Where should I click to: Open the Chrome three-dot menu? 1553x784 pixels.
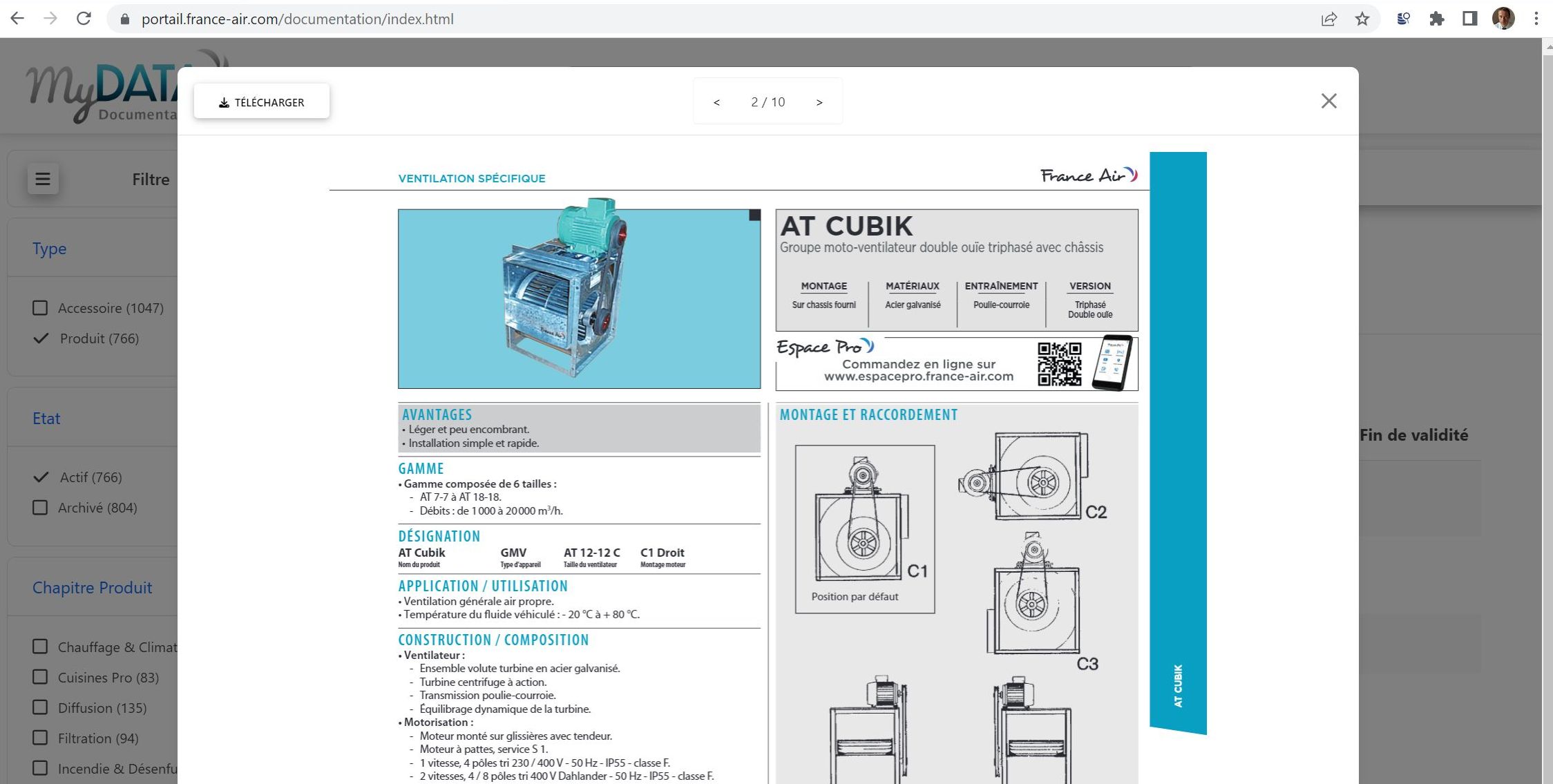coord(1536,19)
